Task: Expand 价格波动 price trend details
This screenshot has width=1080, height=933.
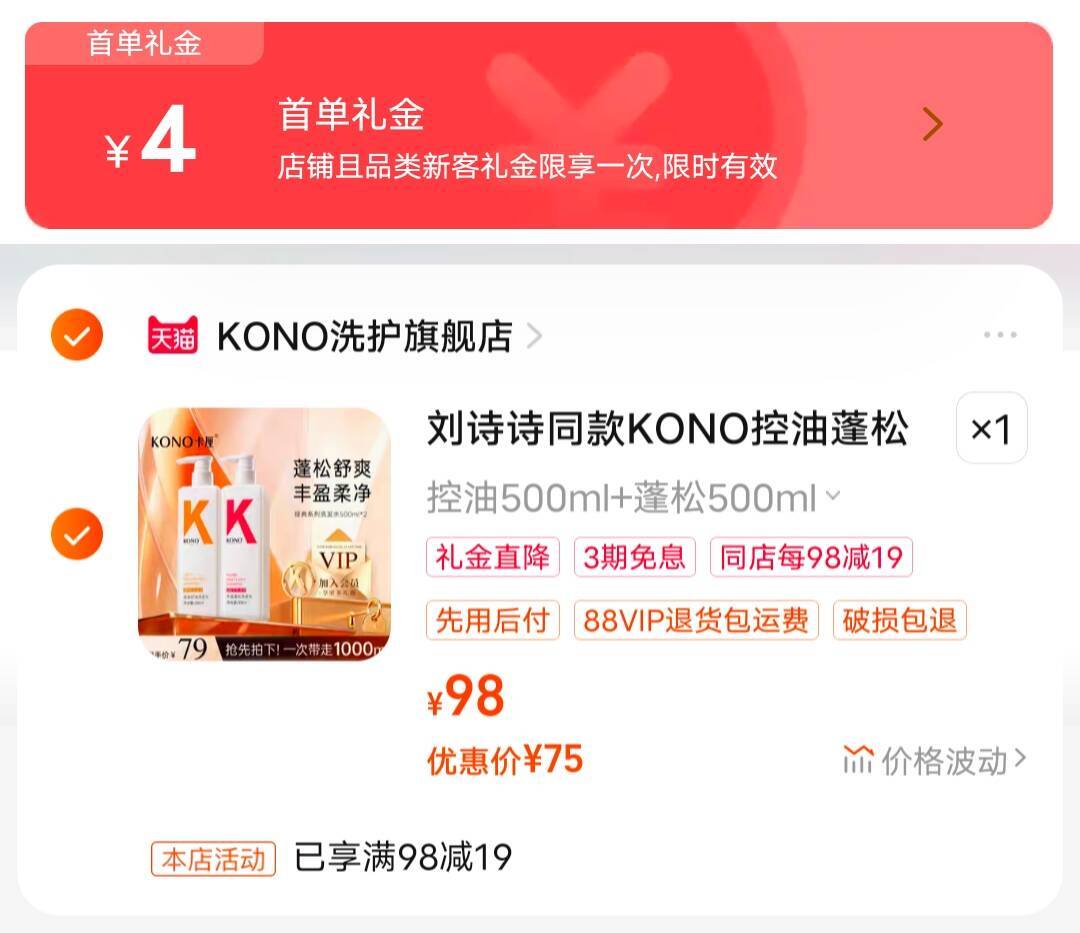Action: (x=935, y=760)
